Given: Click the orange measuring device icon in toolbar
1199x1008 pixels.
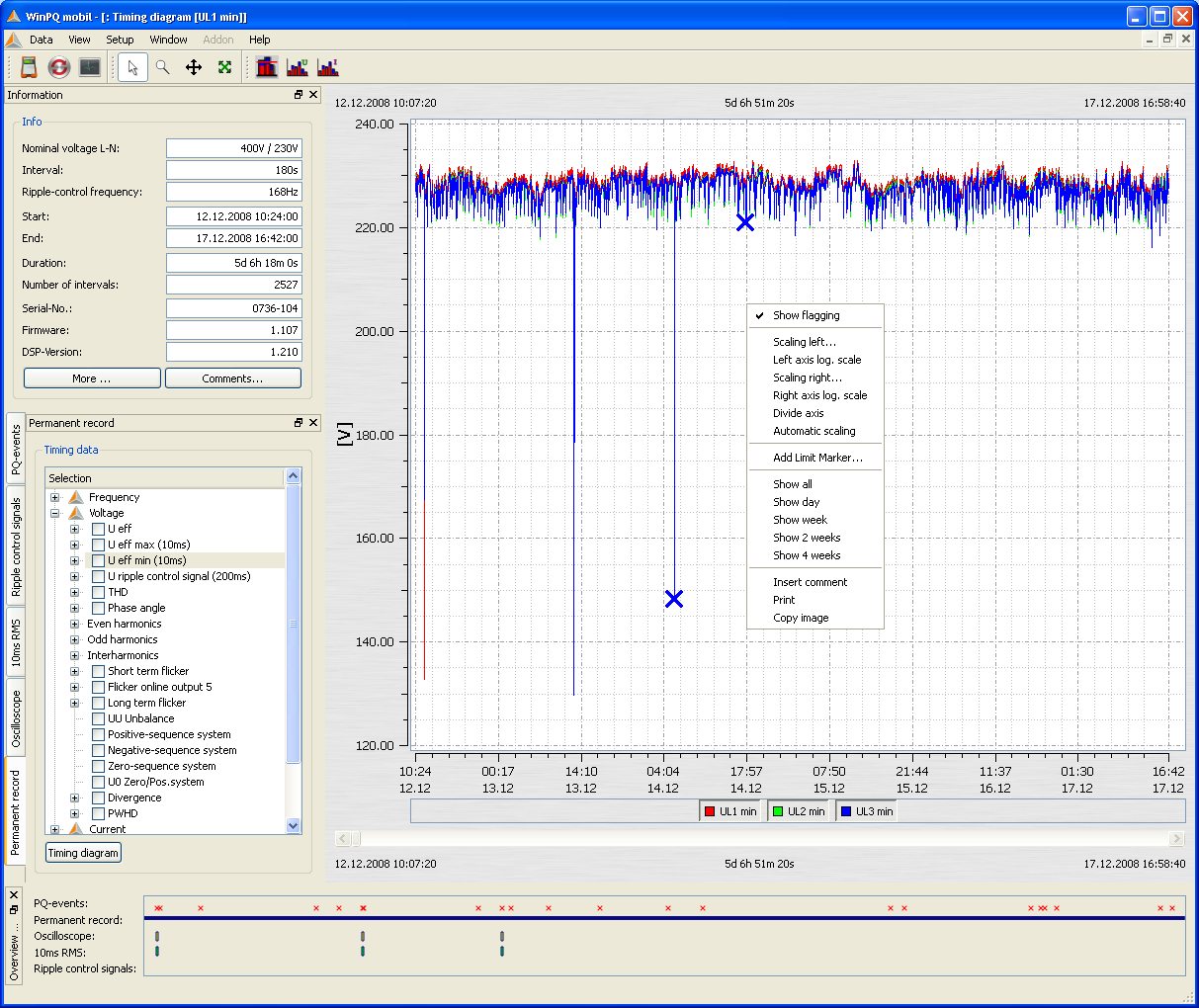Looking at the screenshot, I should [29, 67].
